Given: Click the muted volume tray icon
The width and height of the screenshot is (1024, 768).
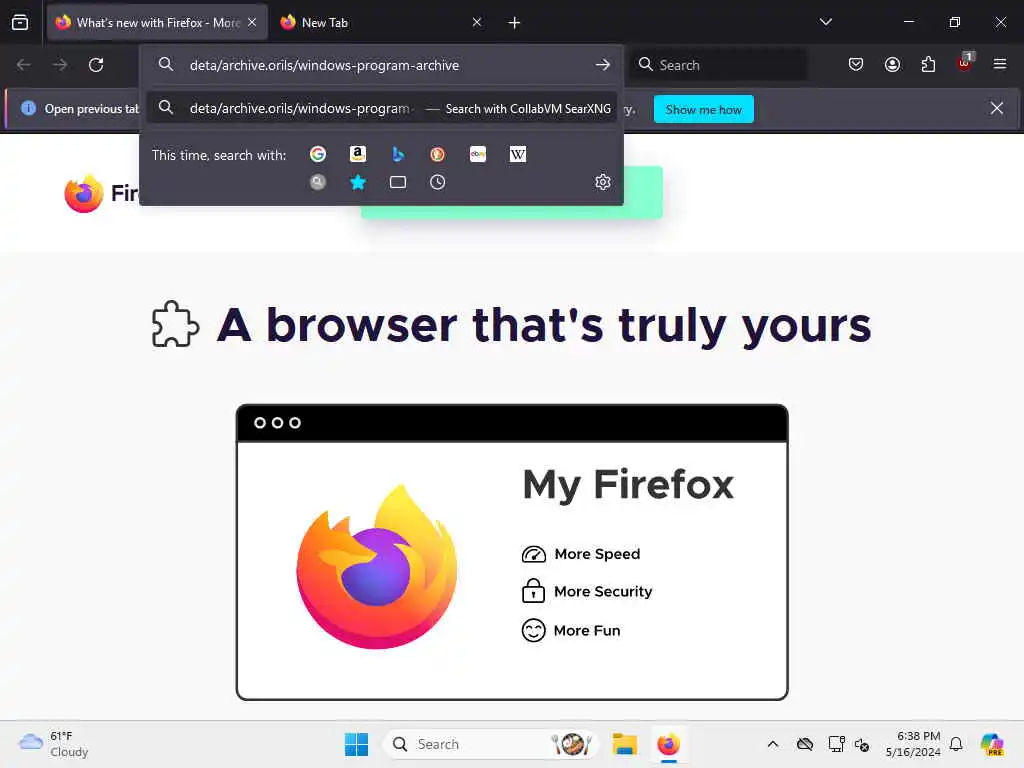Looking at the screenshot, I should pyautogui.click(x=862, y=744).
